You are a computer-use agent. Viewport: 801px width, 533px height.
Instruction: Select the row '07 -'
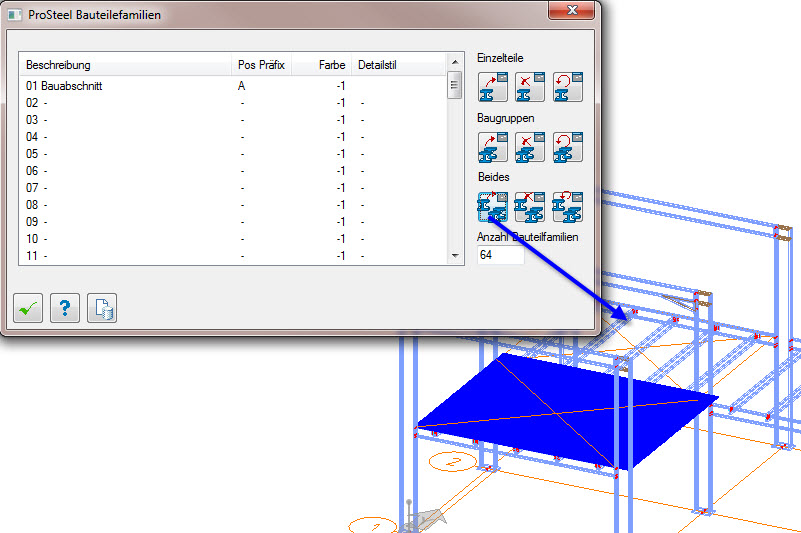point(232,188)
